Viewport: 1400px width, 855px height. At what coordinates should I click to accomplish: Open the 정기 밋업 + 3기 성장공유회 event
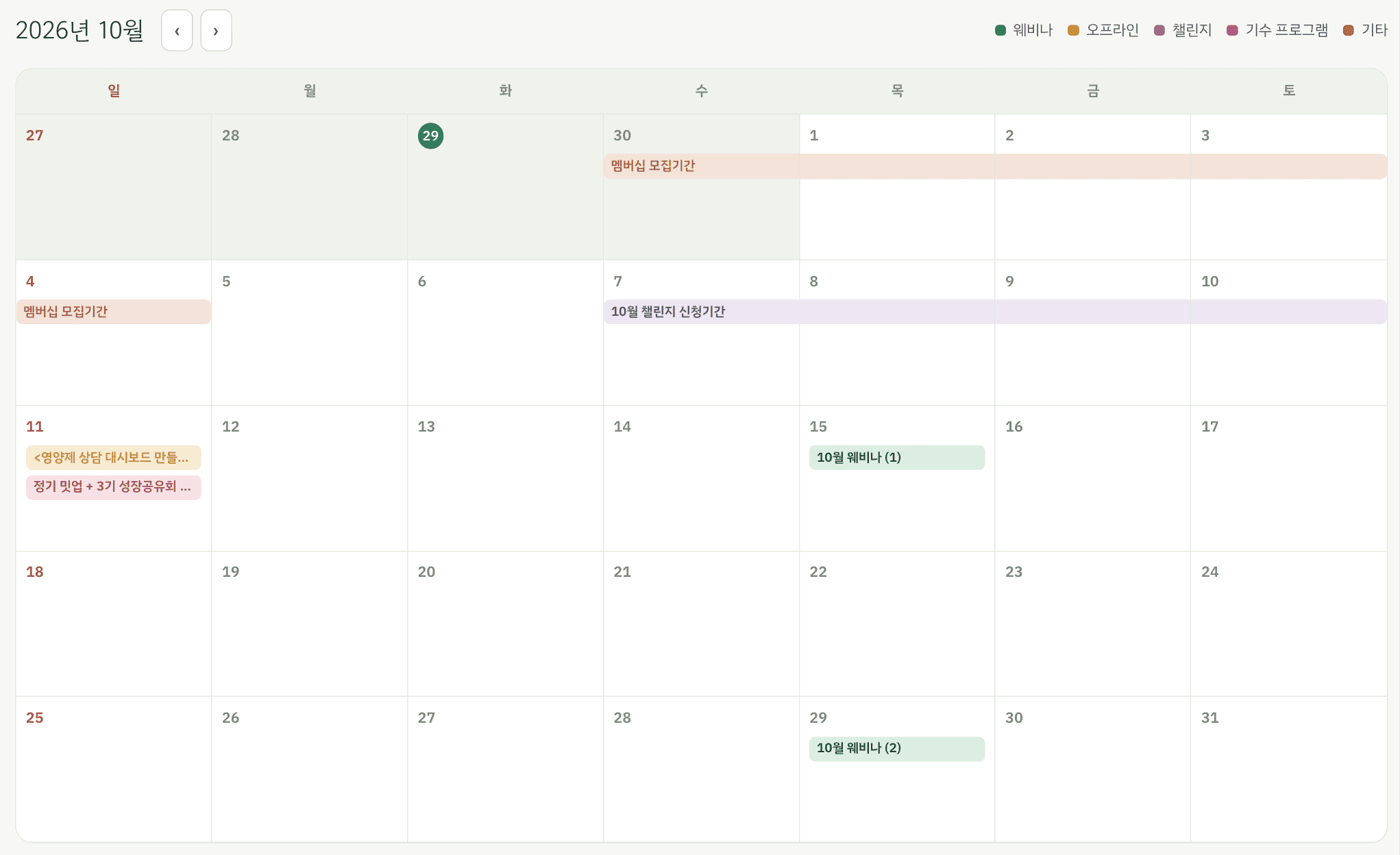pyautogui.click(x=114, y=487)
